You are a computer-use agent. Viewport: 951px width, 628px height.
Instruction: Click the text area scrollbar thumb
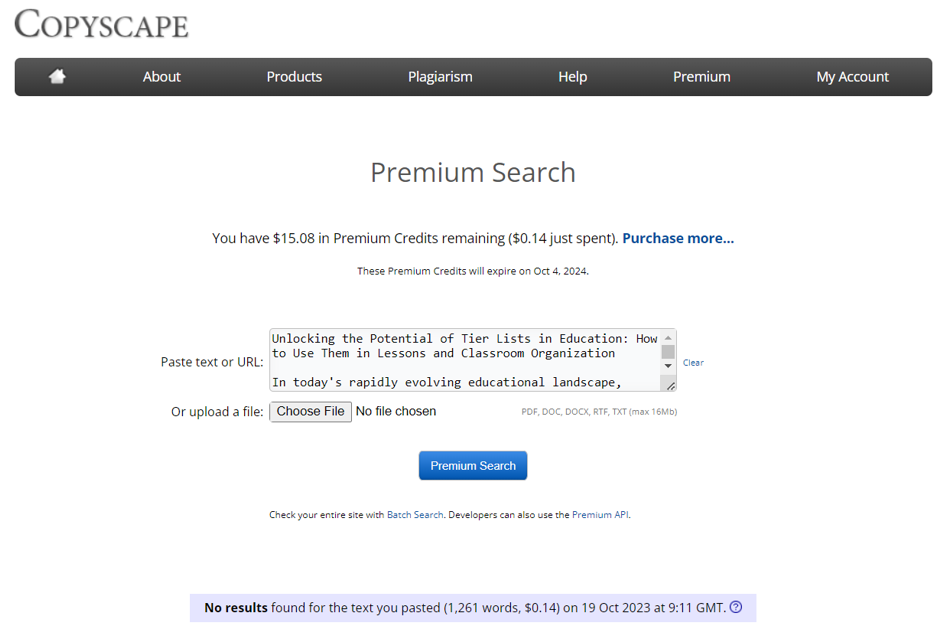click(x=668, y=351)
